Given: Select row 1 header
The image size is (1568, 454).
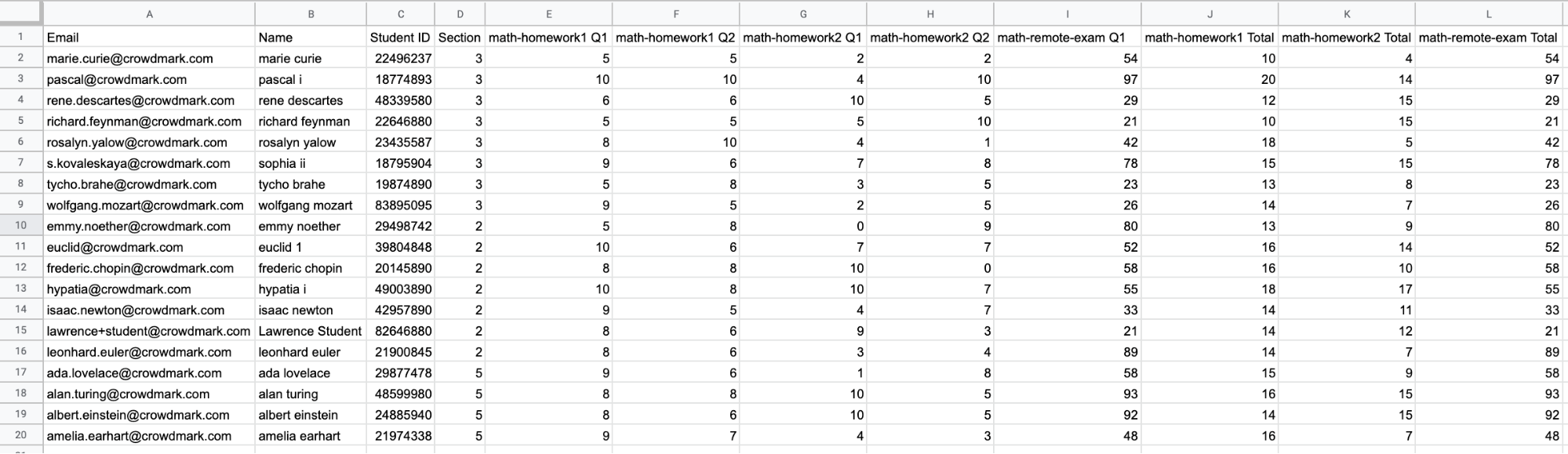Looking at the screenshot, I should coord(21,37).
